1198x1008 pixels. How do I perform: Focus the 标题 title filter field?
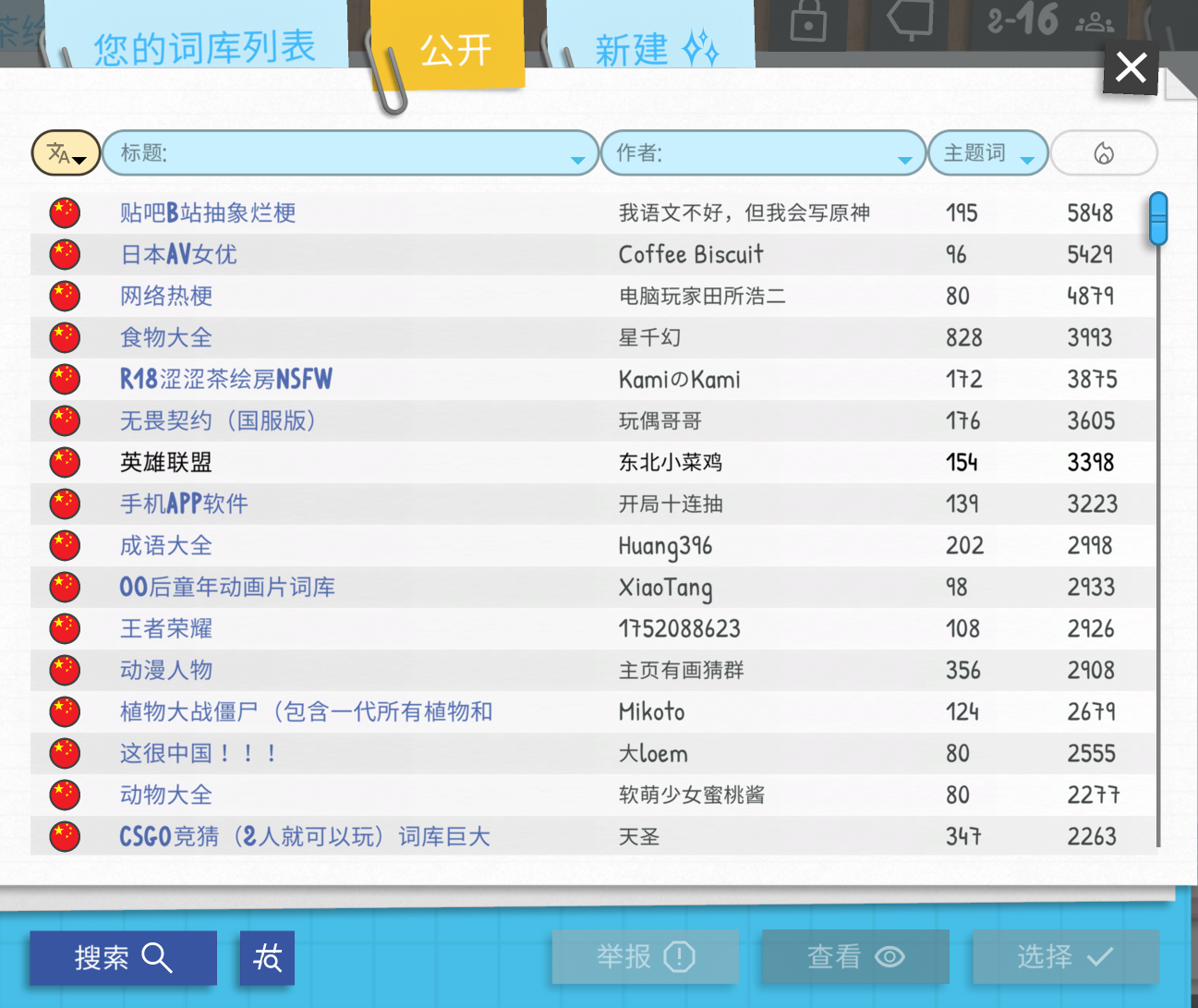click(x=350, y=153)
